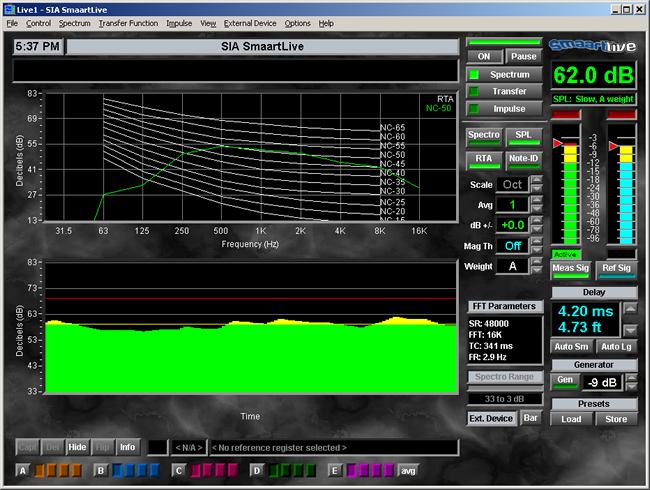The width and height of the screenshot is (650, 490).
Task: Increase the delay time up arrow
Action: tap(631, 308)
